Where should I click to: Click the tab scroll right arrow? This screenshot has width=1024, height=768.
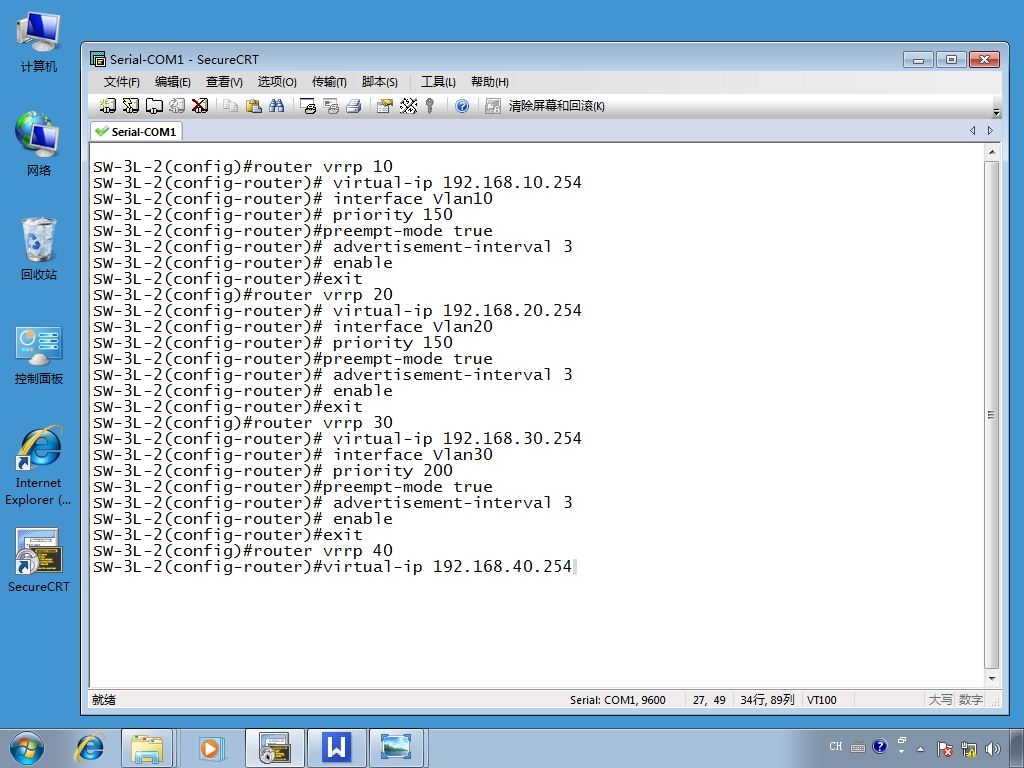point(990,131)
